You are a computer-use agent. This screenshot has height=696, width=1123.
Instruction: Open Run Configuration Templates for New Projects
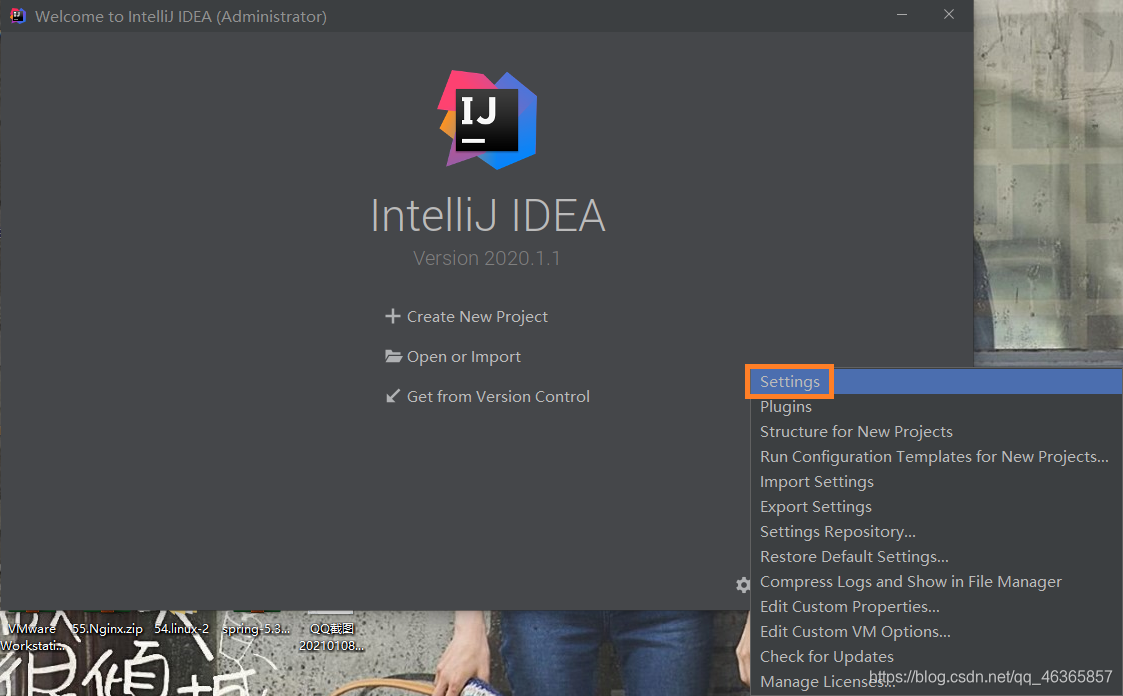point(935,457)
